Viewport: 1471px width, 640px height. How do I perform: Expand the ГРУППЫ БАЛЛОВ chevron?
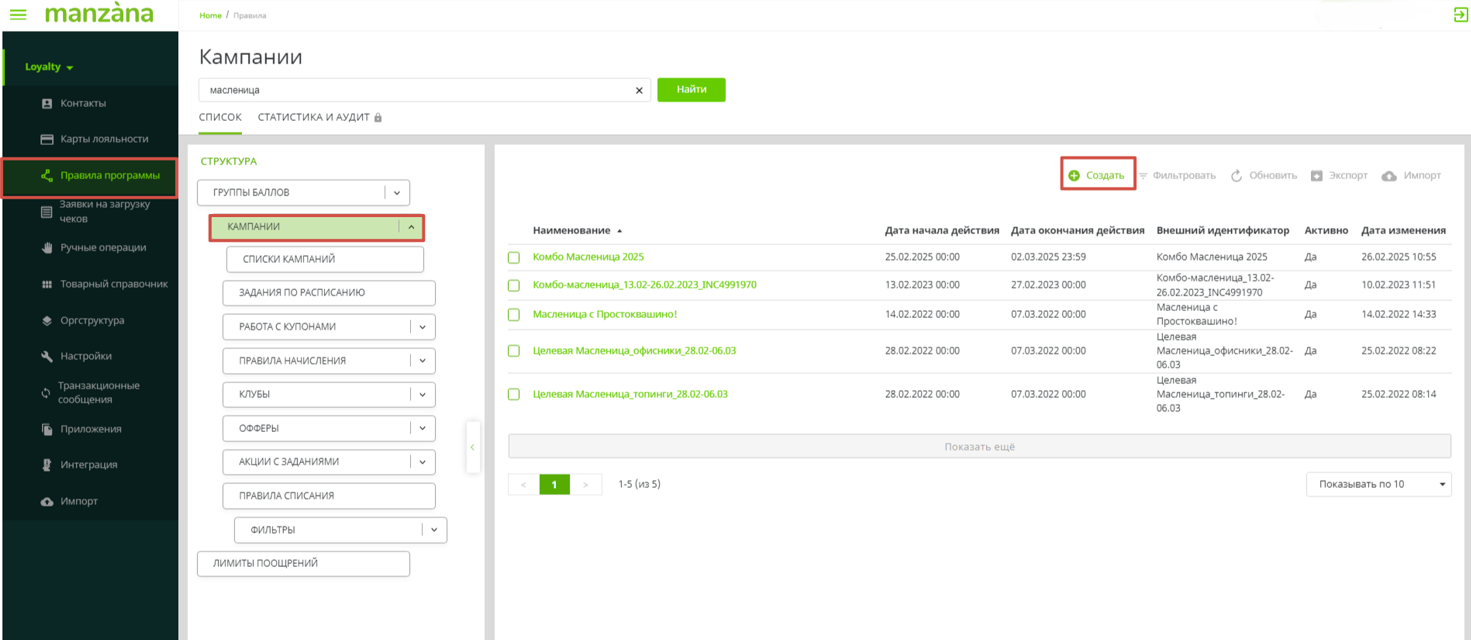click(397, 193)
